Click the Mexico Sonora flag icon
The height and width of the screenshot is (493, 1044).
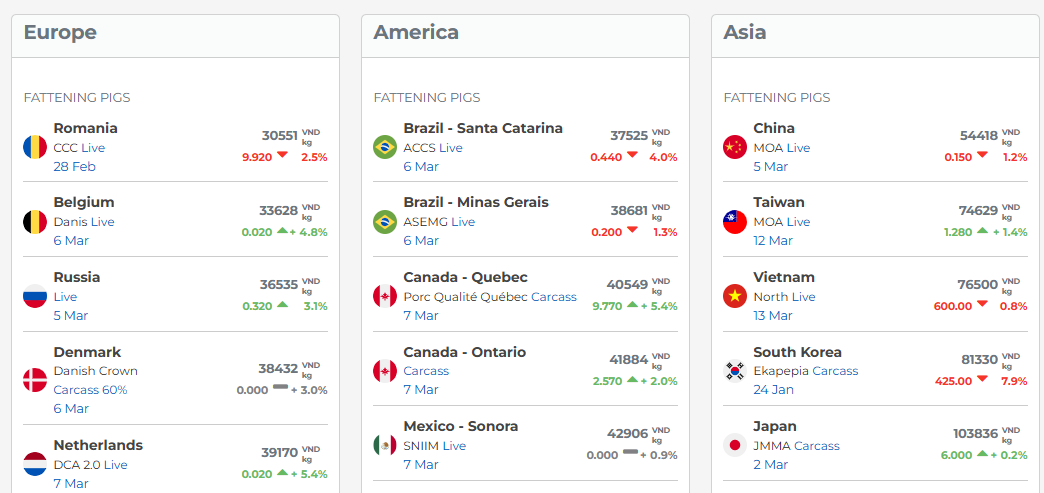385,445
